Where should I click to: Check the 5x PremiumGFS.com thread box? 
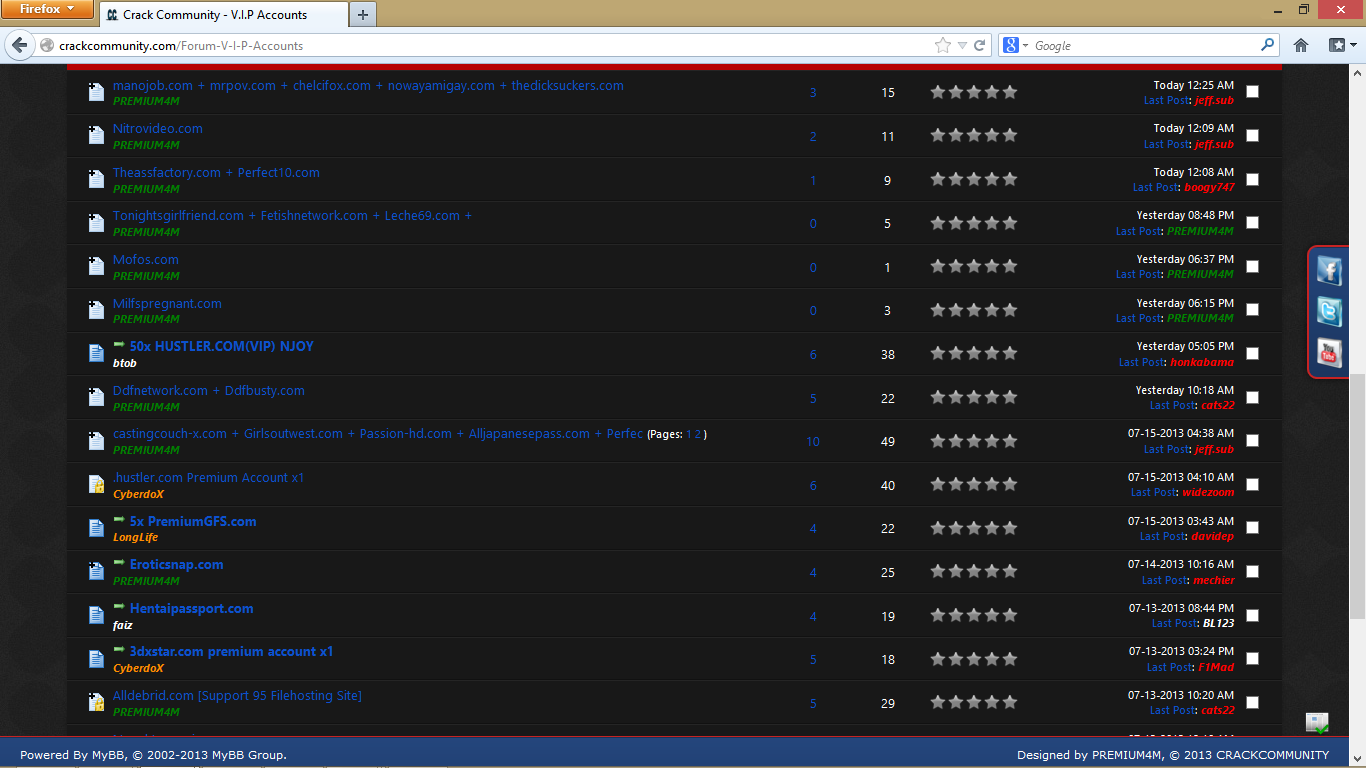coord(1252,527)
